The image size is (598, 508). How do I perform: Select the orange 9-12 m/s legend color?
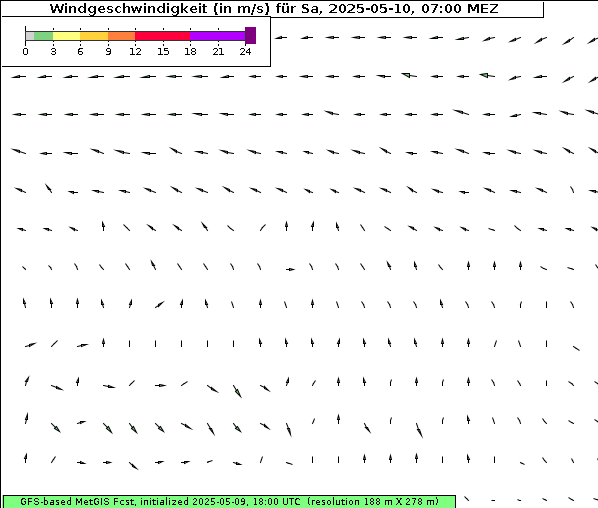(x=122, y=36)
